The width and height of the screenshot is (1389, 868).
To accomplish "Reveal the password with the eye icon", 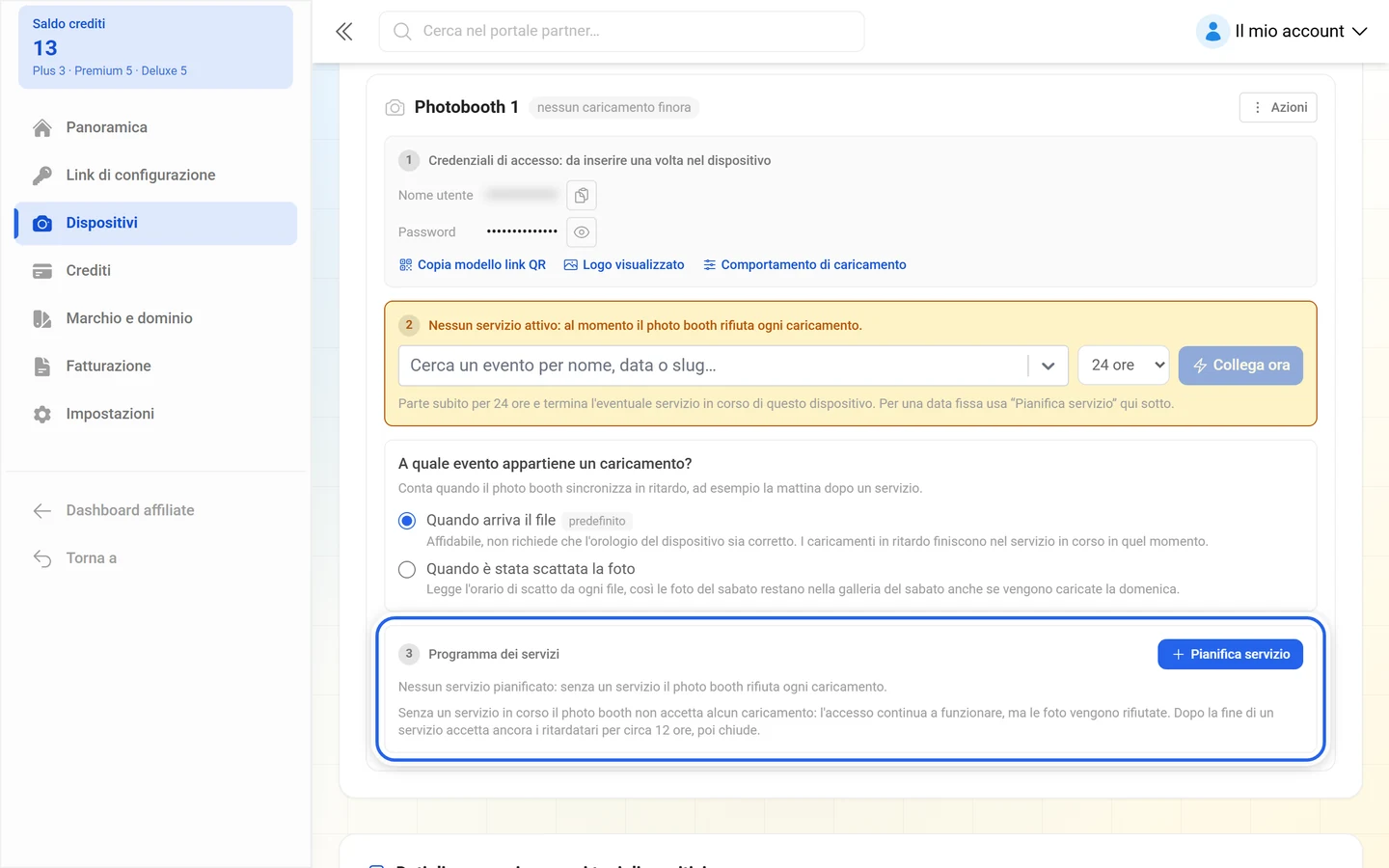I will (582, 232).
